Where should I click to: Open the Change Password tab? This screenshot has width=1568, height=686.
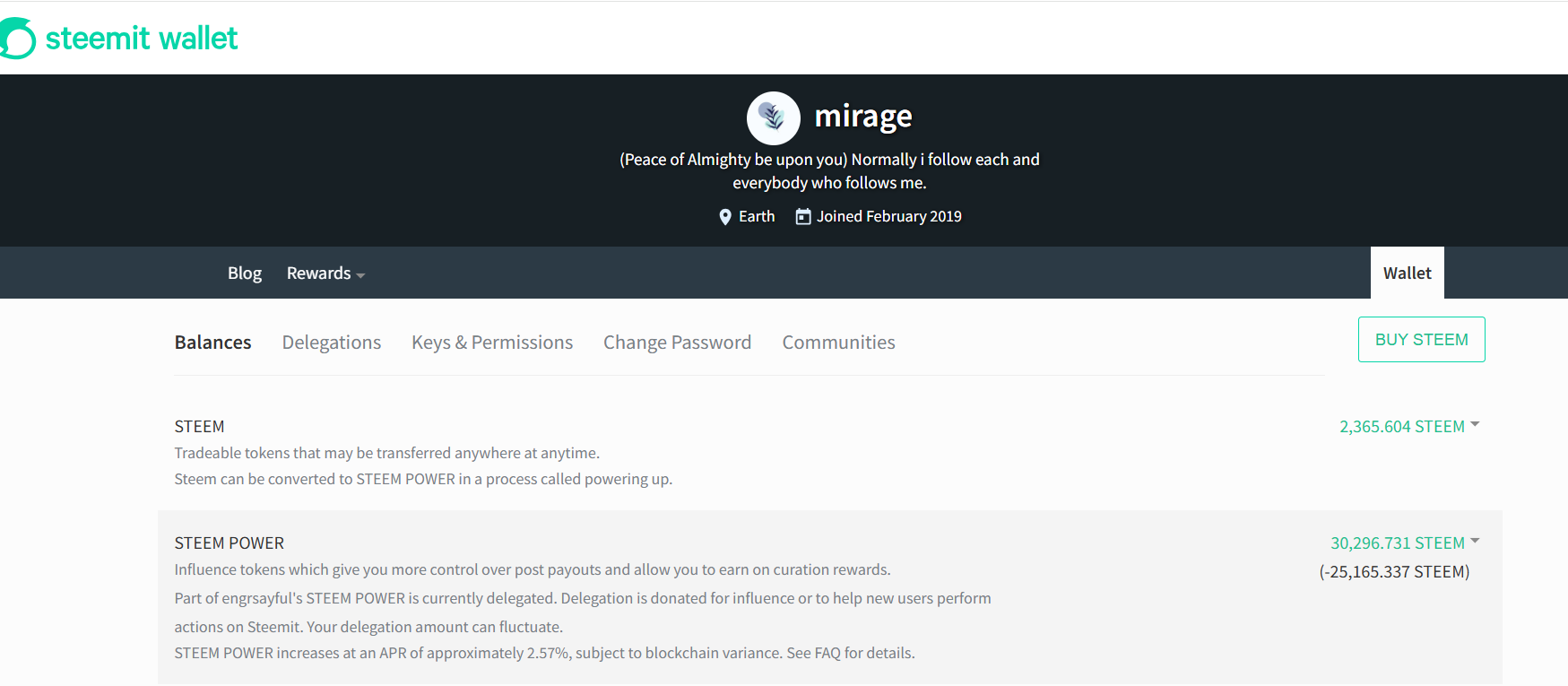coord(677,343)
